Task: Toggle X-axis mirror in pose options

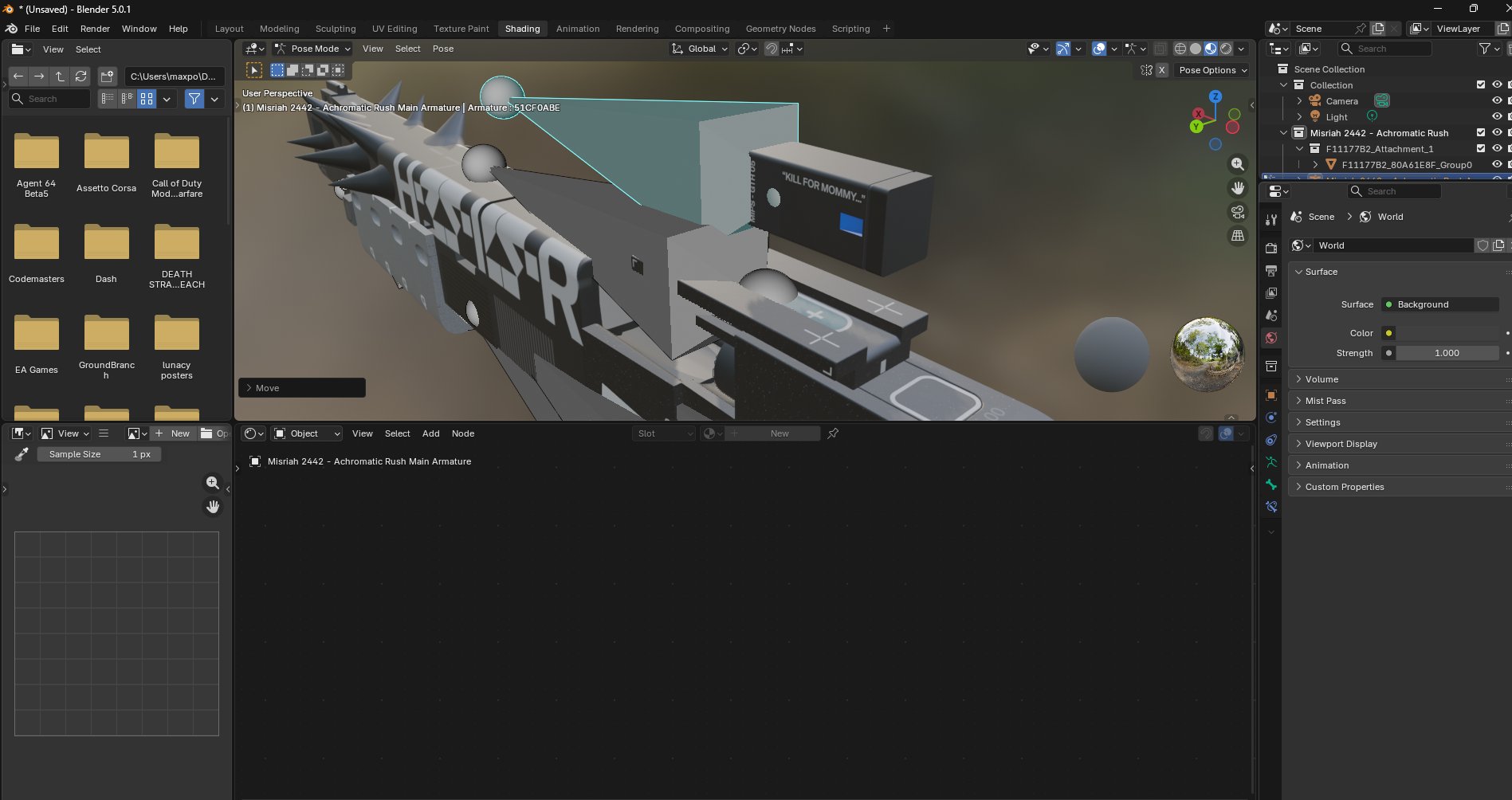Action: click(x=1162, y=70)
